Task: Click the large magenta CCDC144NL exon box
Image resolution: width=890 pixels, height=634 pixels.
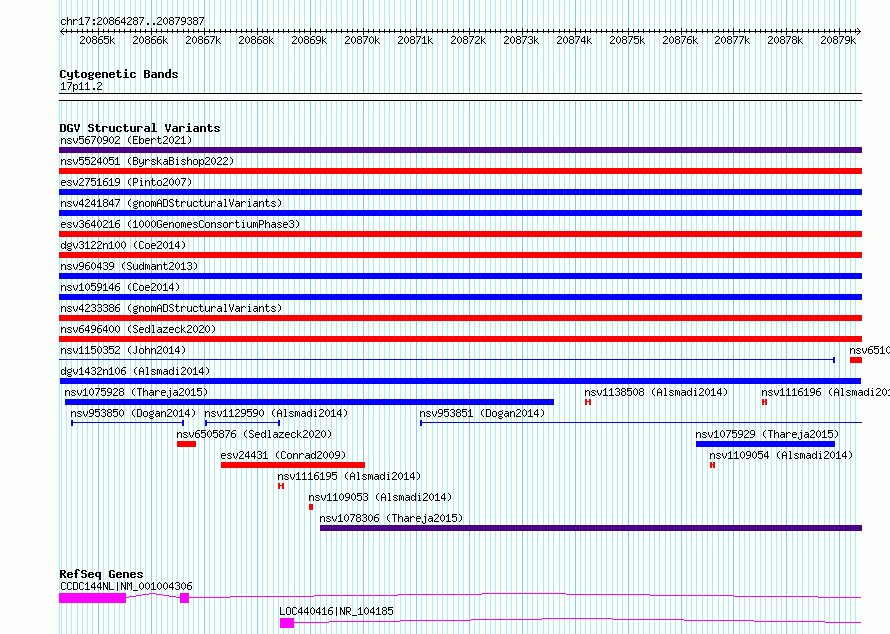Action: pos(92,598)
